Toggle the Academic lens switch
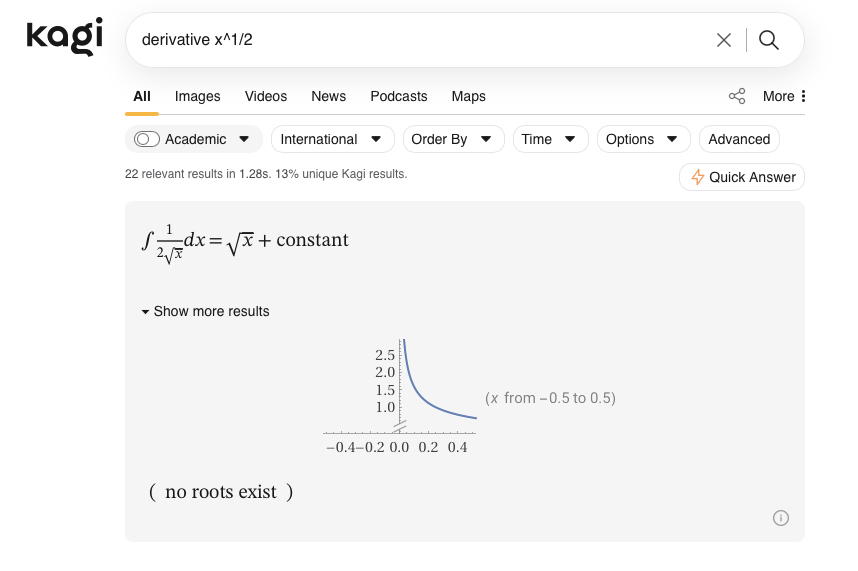The width and height of the screenshot is (858, 571). click(147, 139)
